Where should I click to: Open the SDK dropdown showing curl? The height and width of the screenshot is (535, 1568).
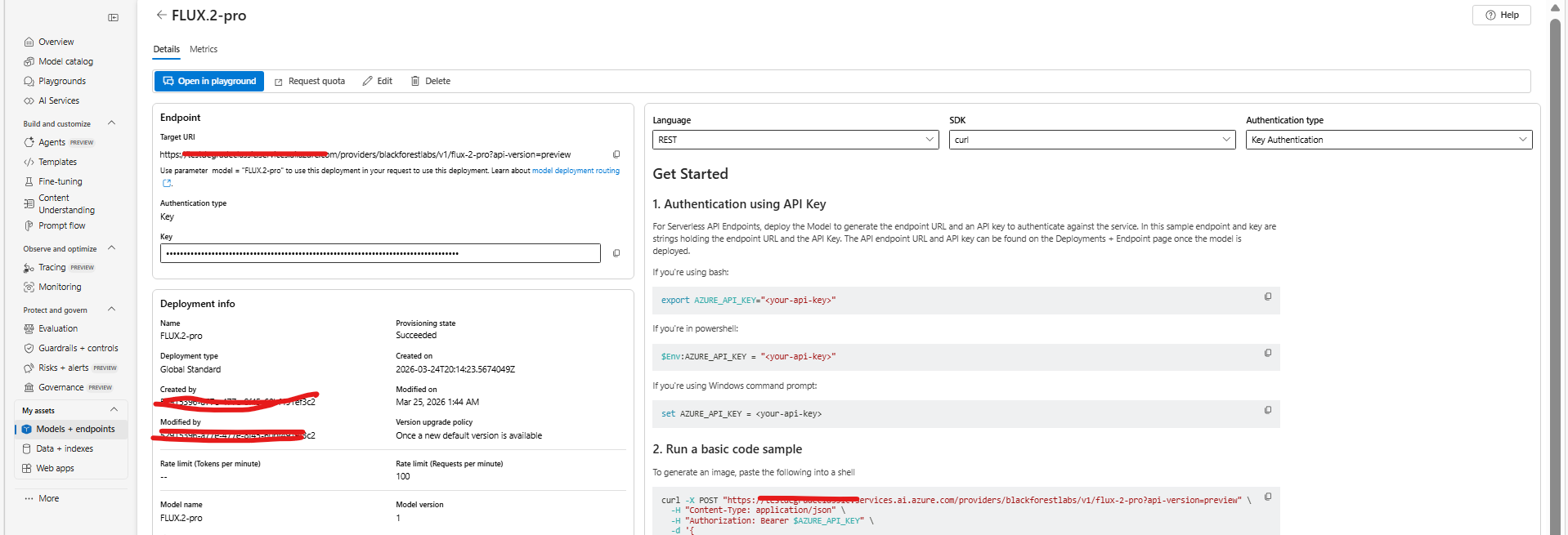click(1091, 140)
